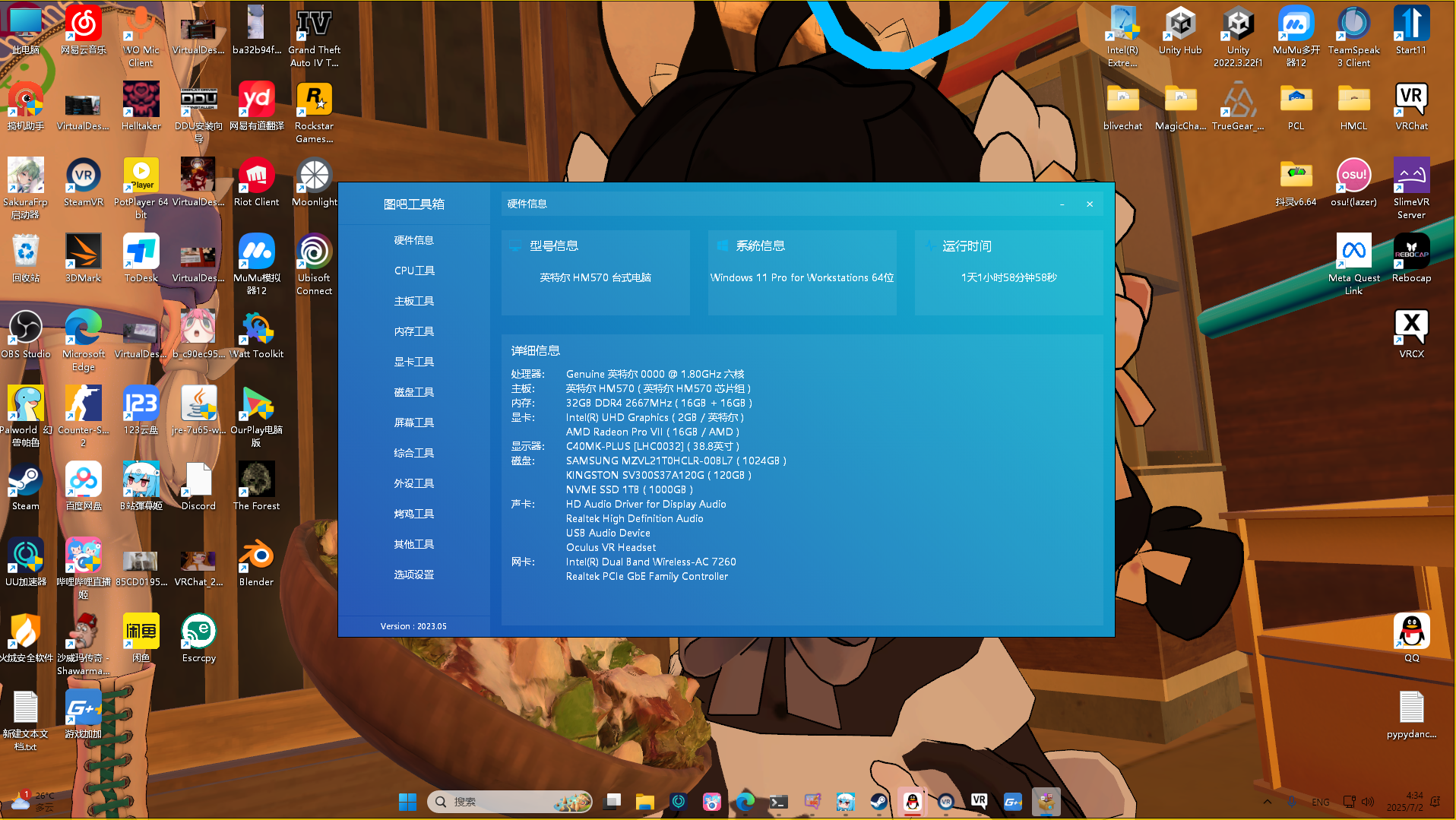Open Meta Quest Link icon
The height and width of the screenshot is (820, 1456).
click(1353, 264)
